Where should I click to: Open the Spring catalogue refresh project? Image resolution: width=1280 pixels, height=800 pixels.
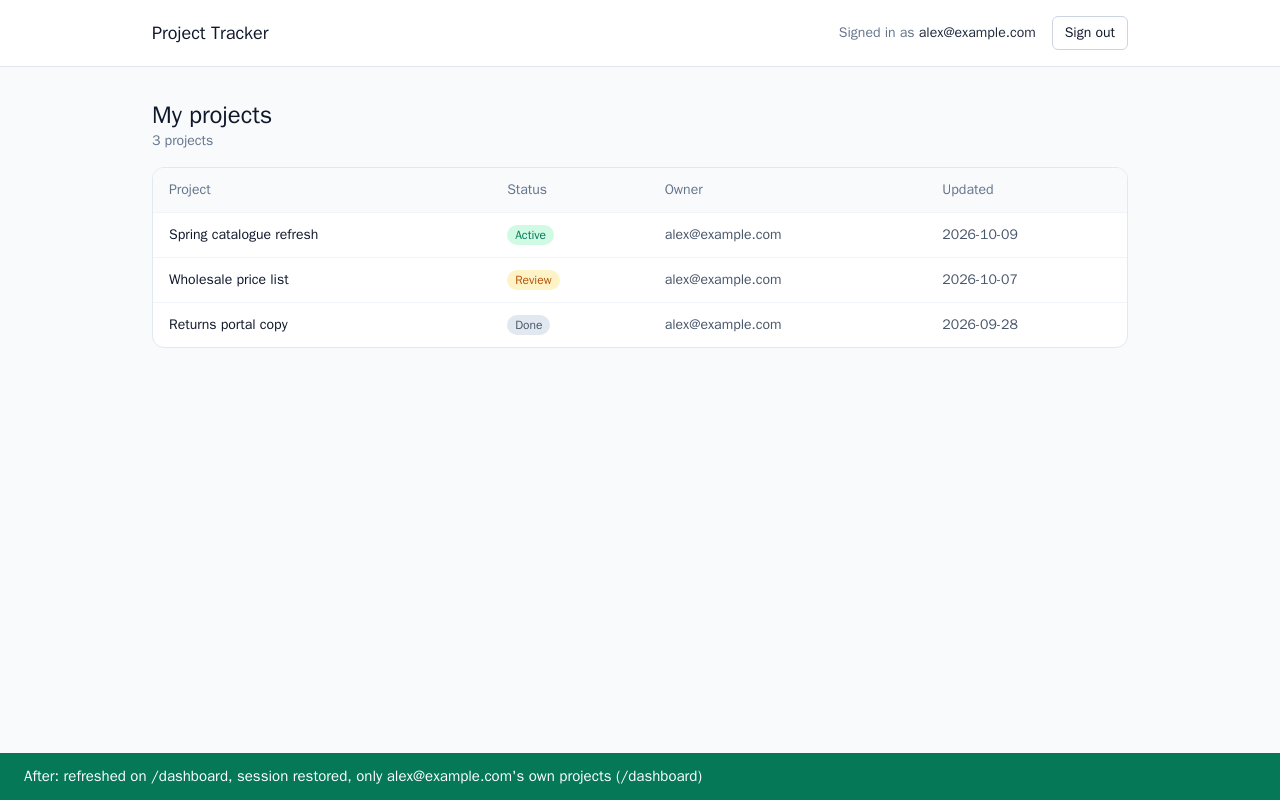point(243,235)
